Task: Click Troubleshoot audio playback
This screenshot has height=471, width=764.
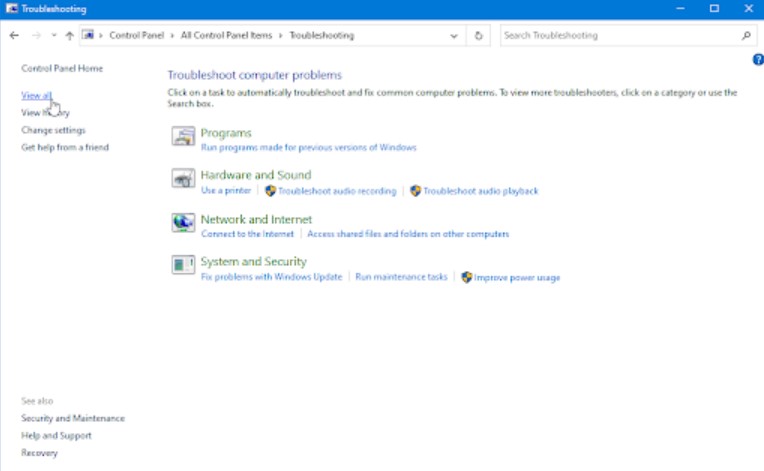Action: [480, 191]
